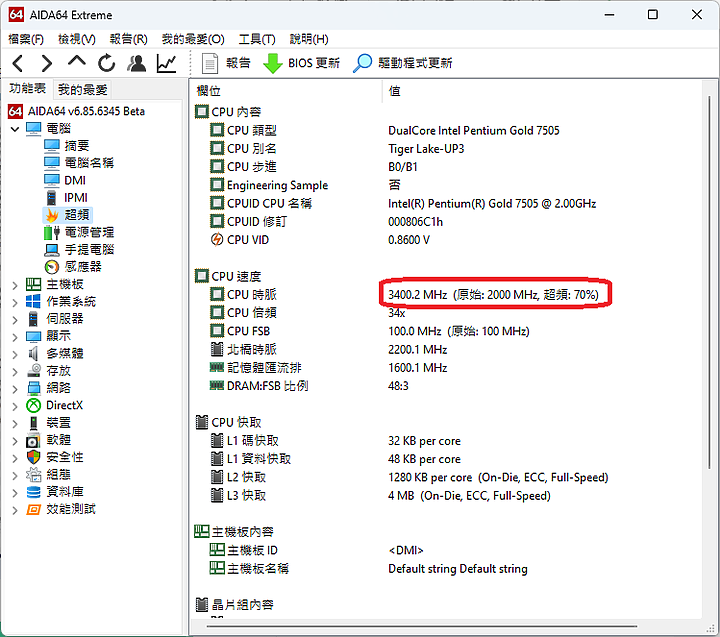Click the 報告 report button
Viewport: 720px width, 637px height.
tap(226, 63)
